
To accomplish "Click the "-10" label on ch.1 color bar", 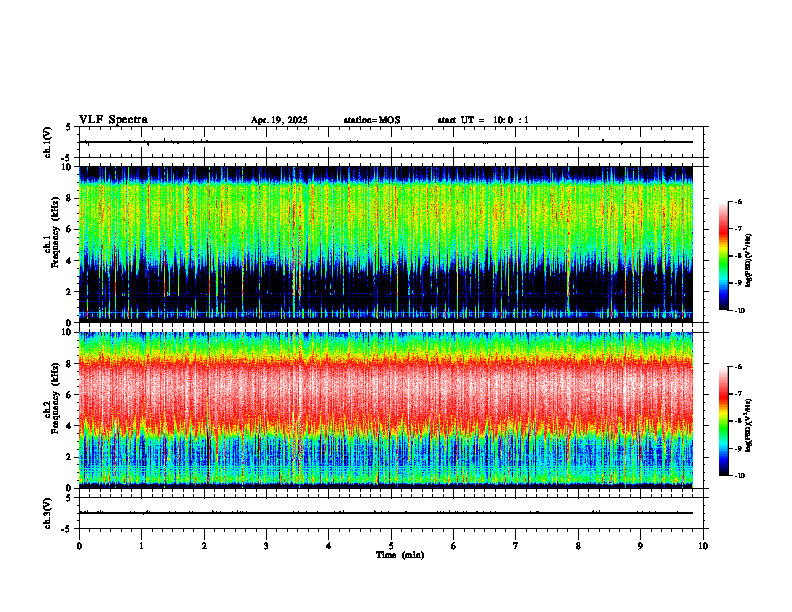I will coord(739,311).
